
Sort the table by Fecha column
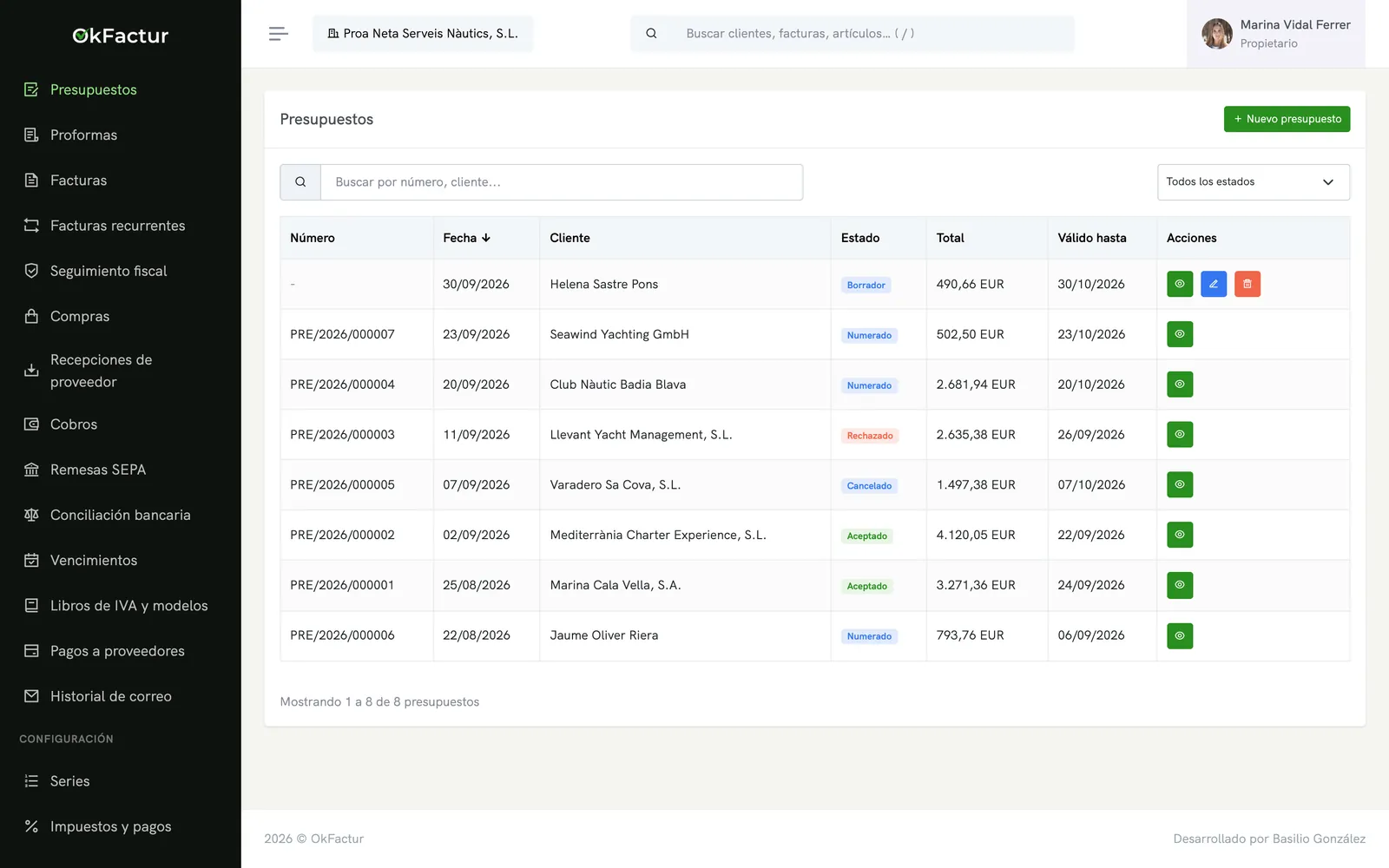[x=466, y=238]
